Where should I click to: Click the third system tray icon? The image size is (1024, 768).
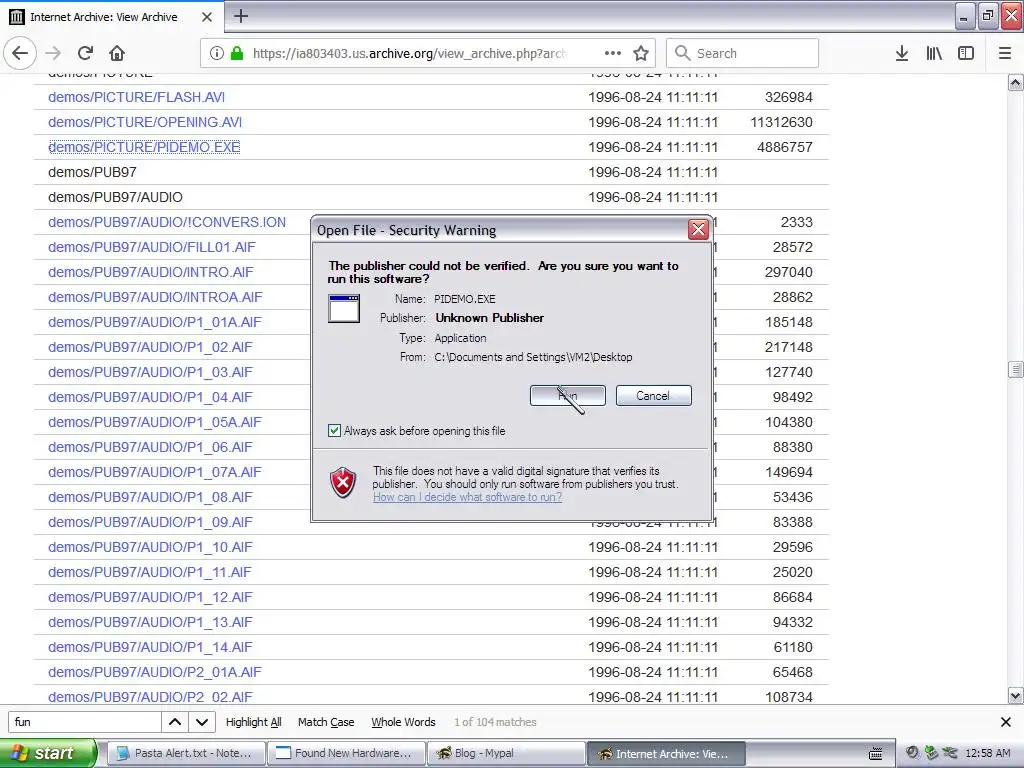950,753
